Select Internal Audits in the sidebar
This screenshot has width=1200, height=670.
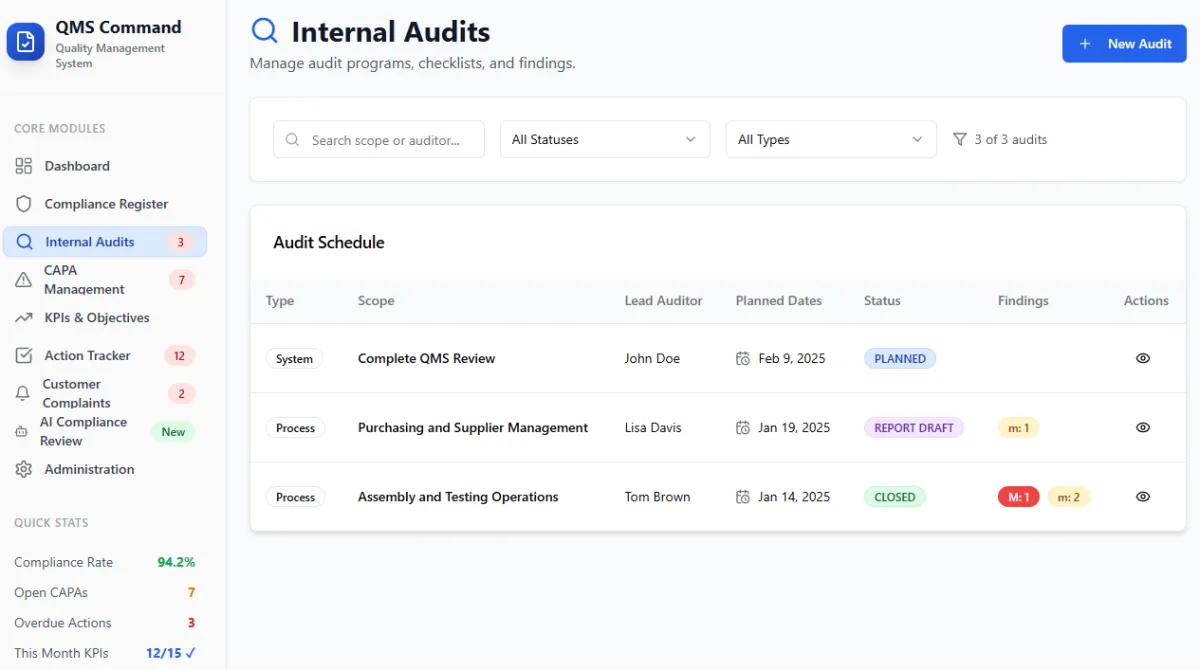point(90,242)
